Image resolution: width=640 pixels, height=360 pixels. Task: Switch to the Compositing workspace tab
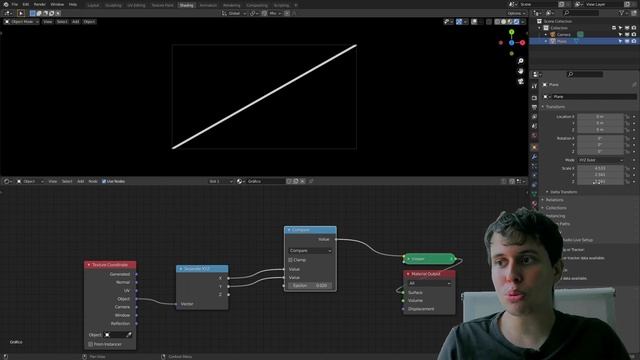point(257,5)
